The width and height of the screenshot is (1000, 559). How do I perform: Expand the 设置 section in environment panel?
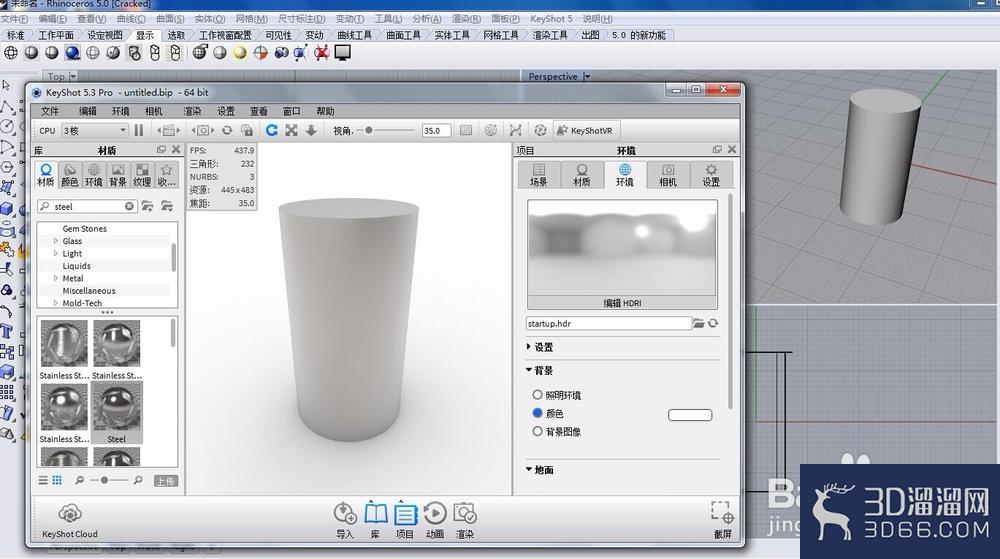click(x=529, y=347)
